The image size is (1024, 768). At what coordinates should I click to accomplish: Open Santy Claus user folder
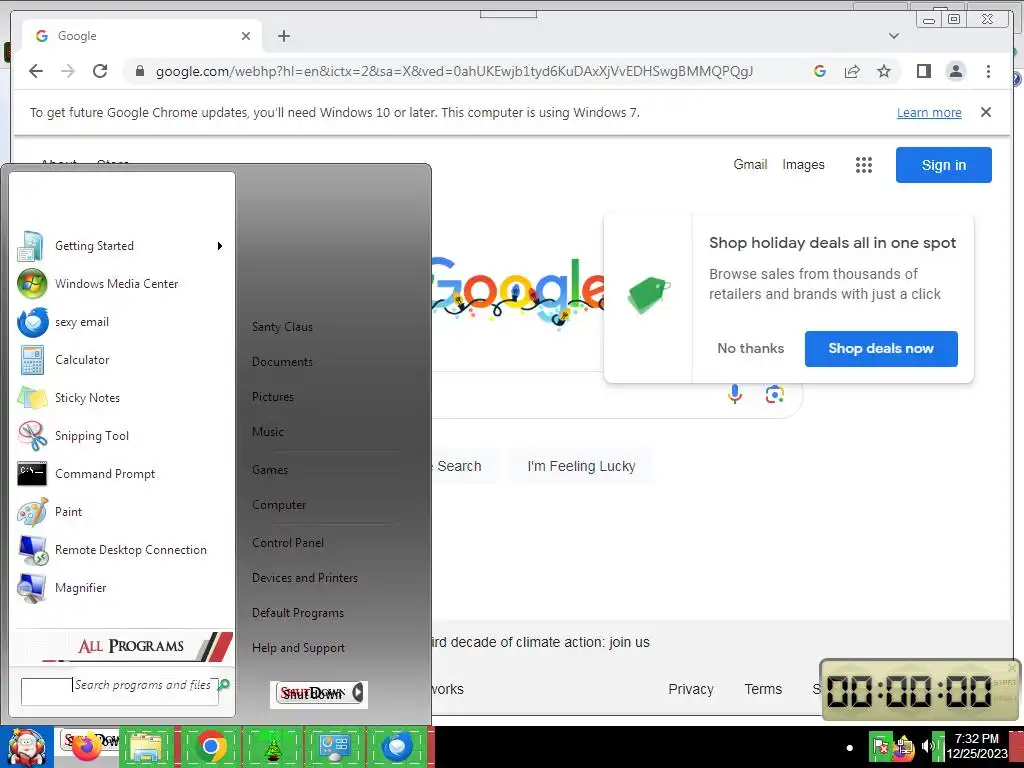[x=282, y=327]
